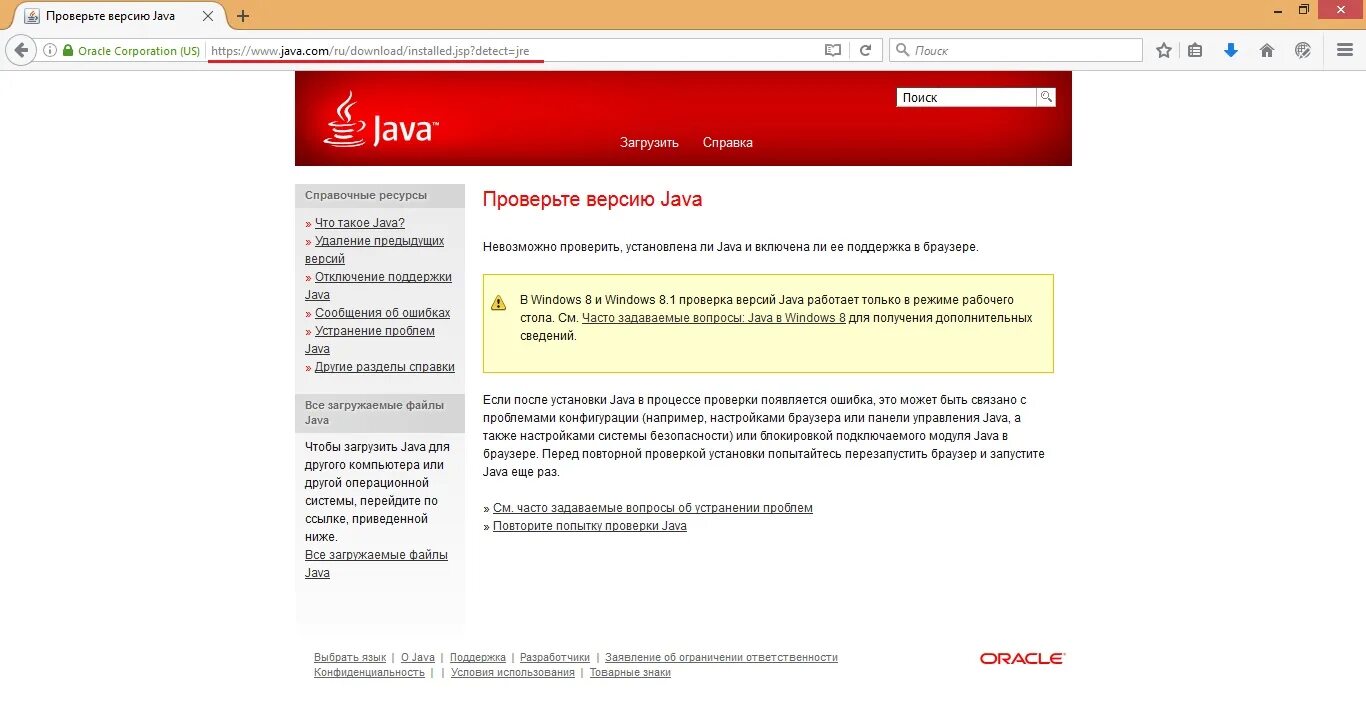Click 'Повторите попытку проверки Java' link

(x=590, y=526)
